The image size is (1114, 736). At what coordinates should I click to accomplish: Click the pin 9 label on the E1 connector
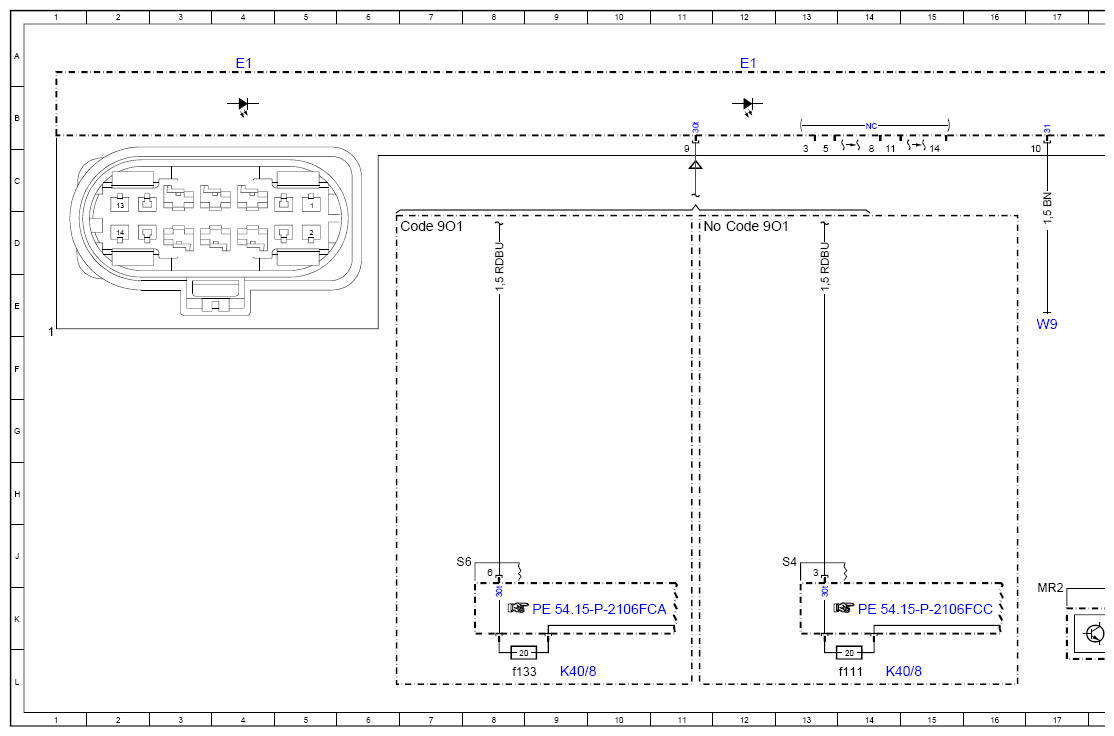pyautogui.click(x=687, y=148)
